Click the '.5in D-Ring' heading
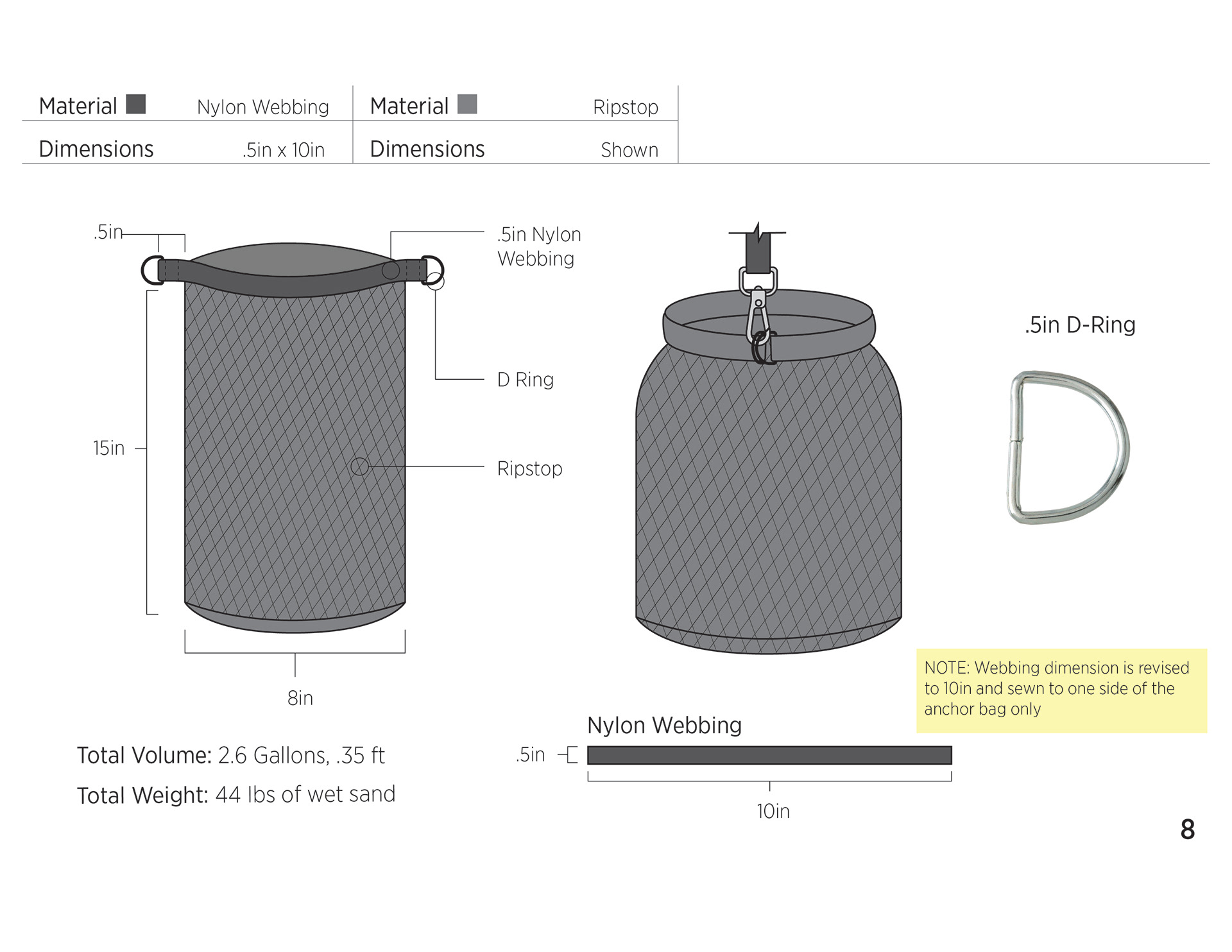Image resolution: width=1232 pixels, height=952 pixels. 1080,325
